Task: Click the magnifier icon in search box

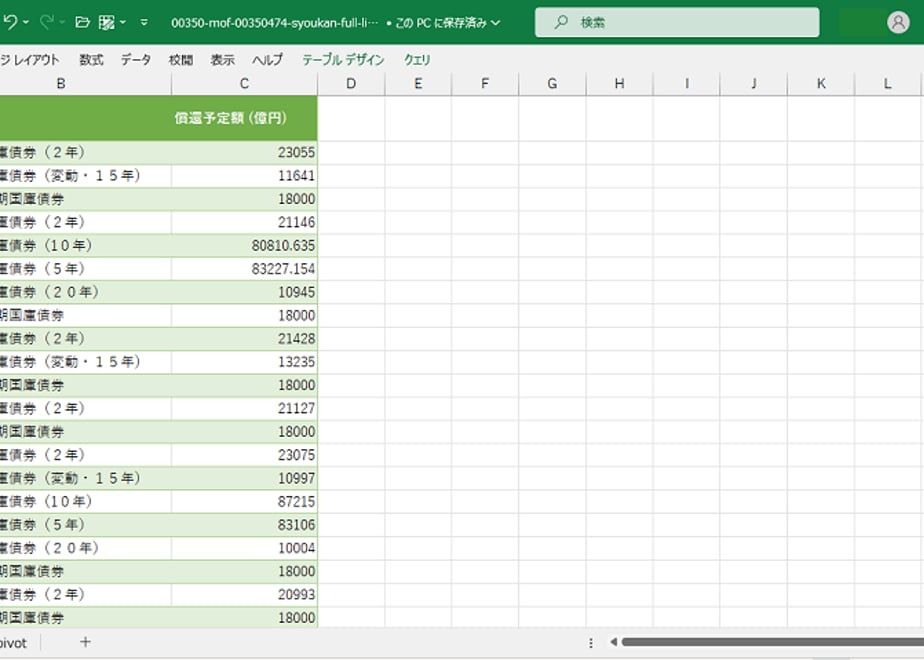Action: 561,22
